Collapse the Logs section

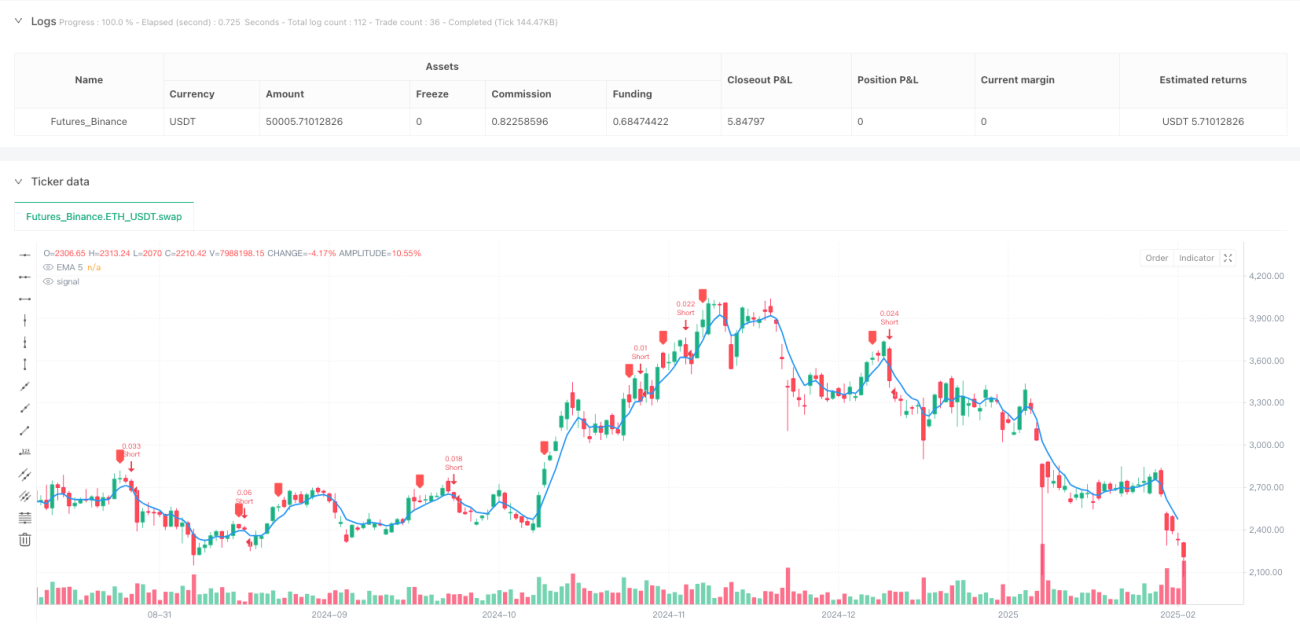tap(18, 21)
